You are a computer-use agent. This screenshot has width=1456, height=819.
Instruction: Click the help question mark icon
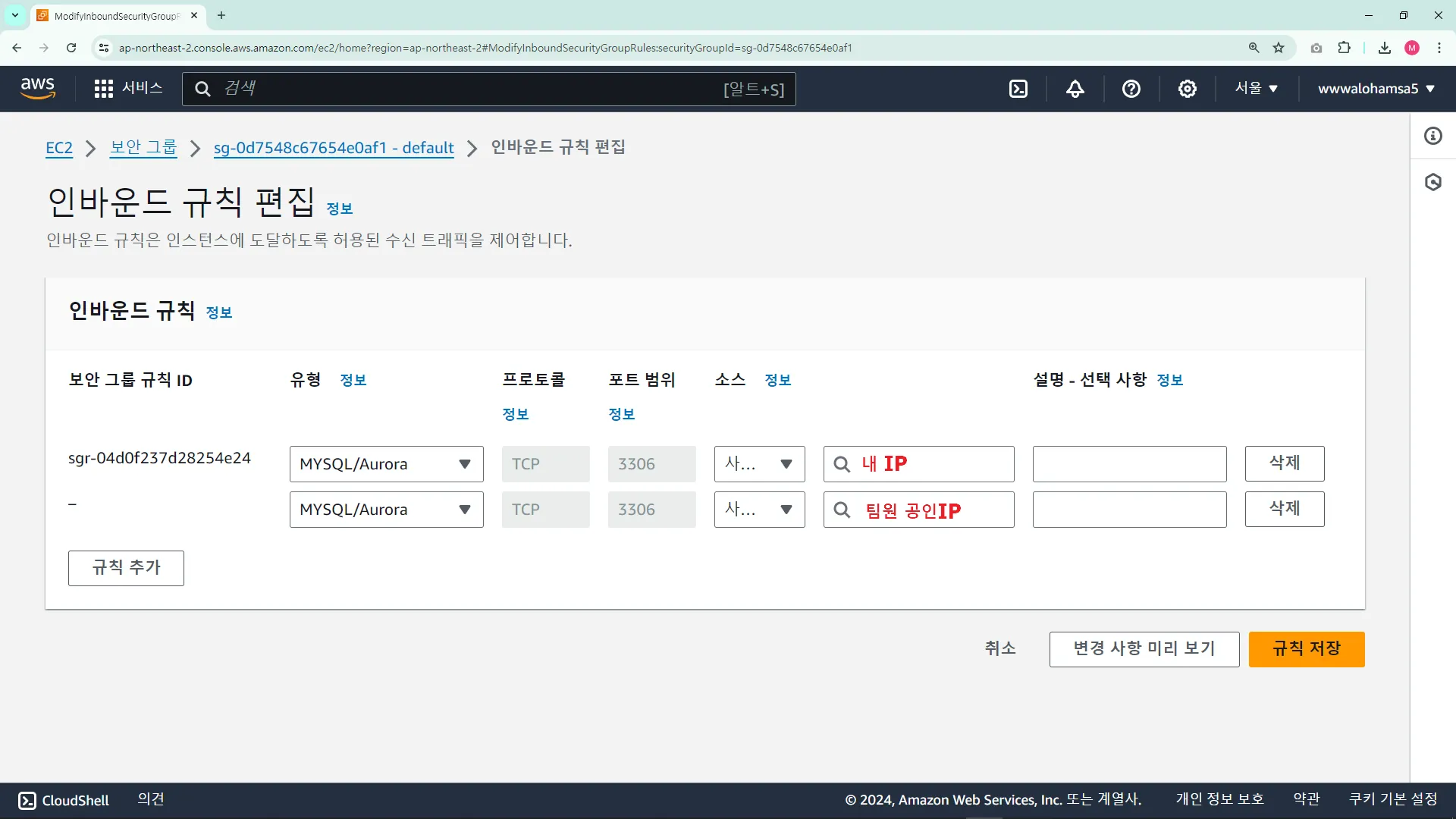click(x=1131, y=89)
